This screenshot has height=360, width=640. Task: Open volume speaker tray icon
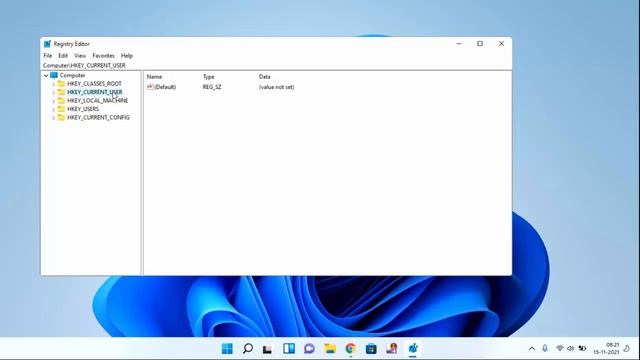(571, 348)
